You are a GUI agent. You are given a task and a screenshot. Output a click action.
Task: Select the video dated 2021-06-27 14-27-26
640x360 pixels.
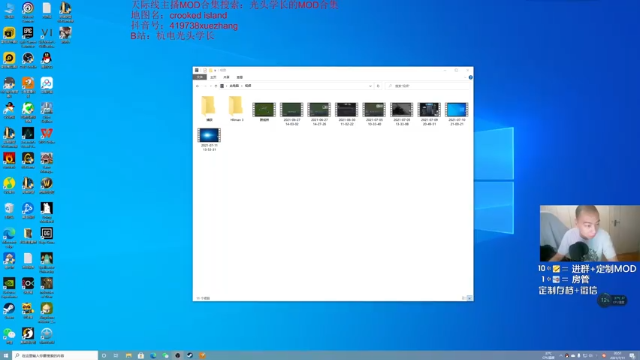(319, 113)
